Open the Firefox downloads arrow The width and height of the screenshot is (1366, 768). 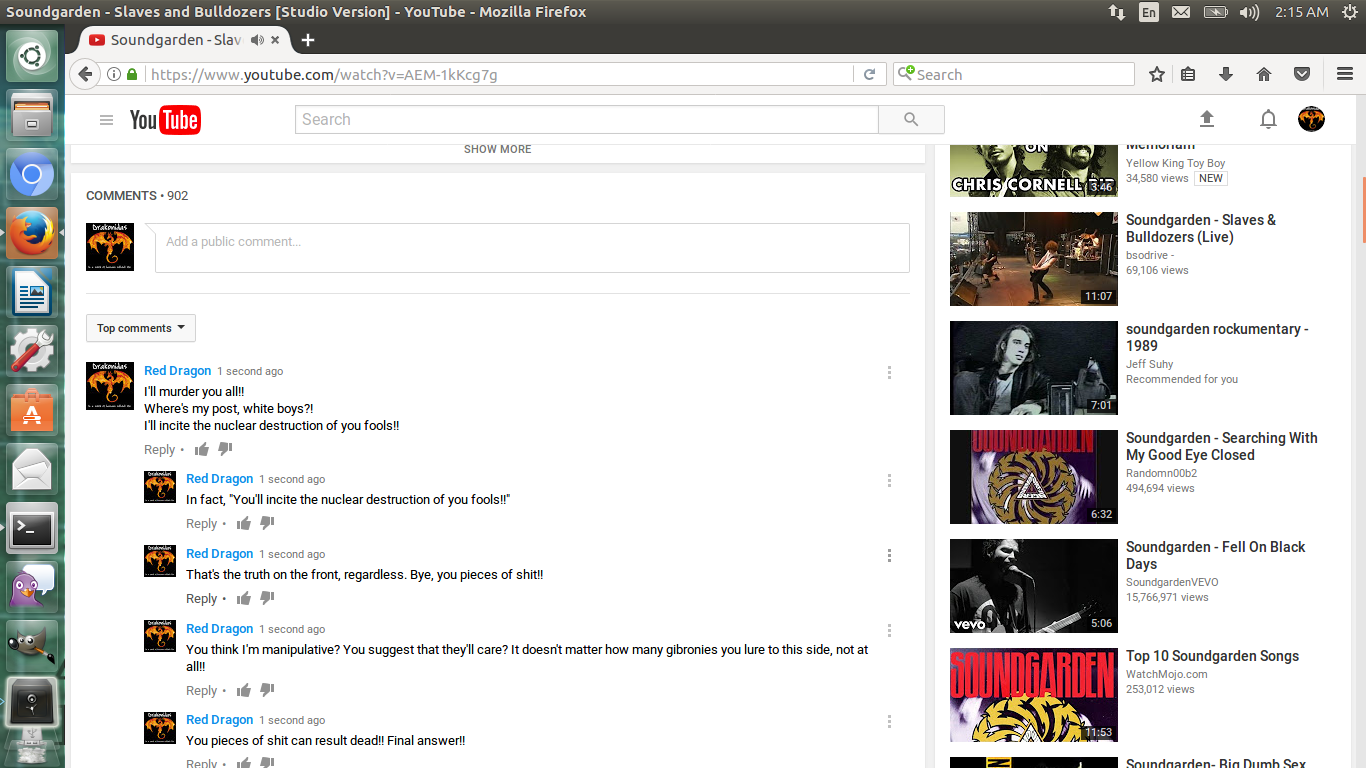tap(1226, 74)
